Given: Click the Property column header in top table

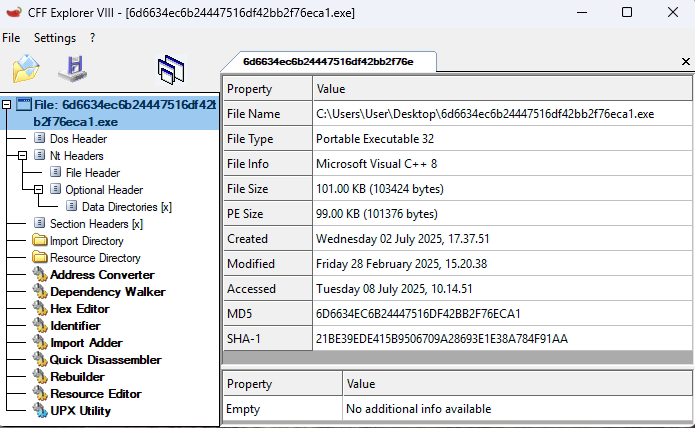Looking at the screenshot, I should click(267, 89).
